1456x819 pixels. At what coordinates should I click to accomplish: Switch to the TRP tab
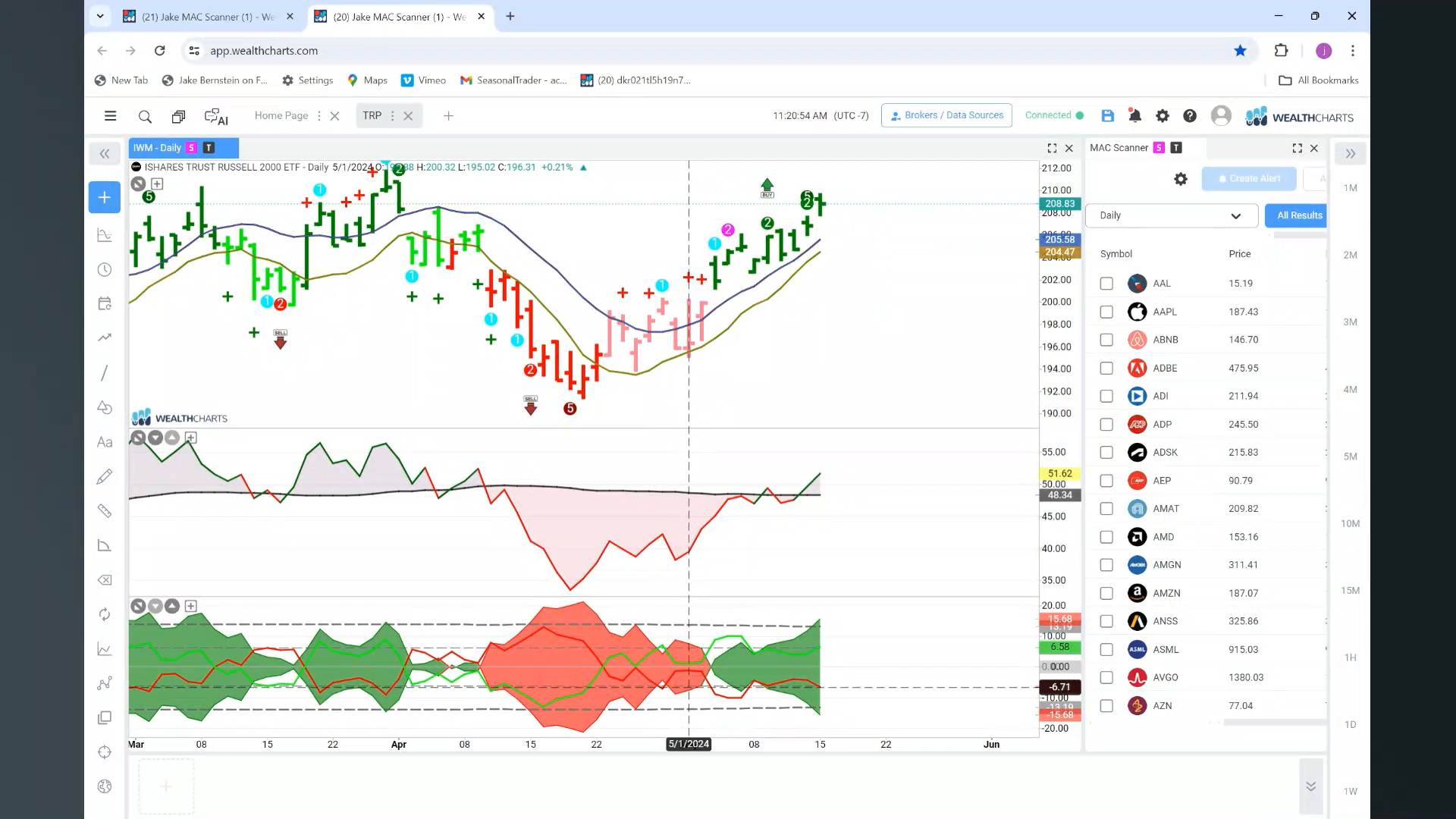pyautogui.click(x=372, y=116)
